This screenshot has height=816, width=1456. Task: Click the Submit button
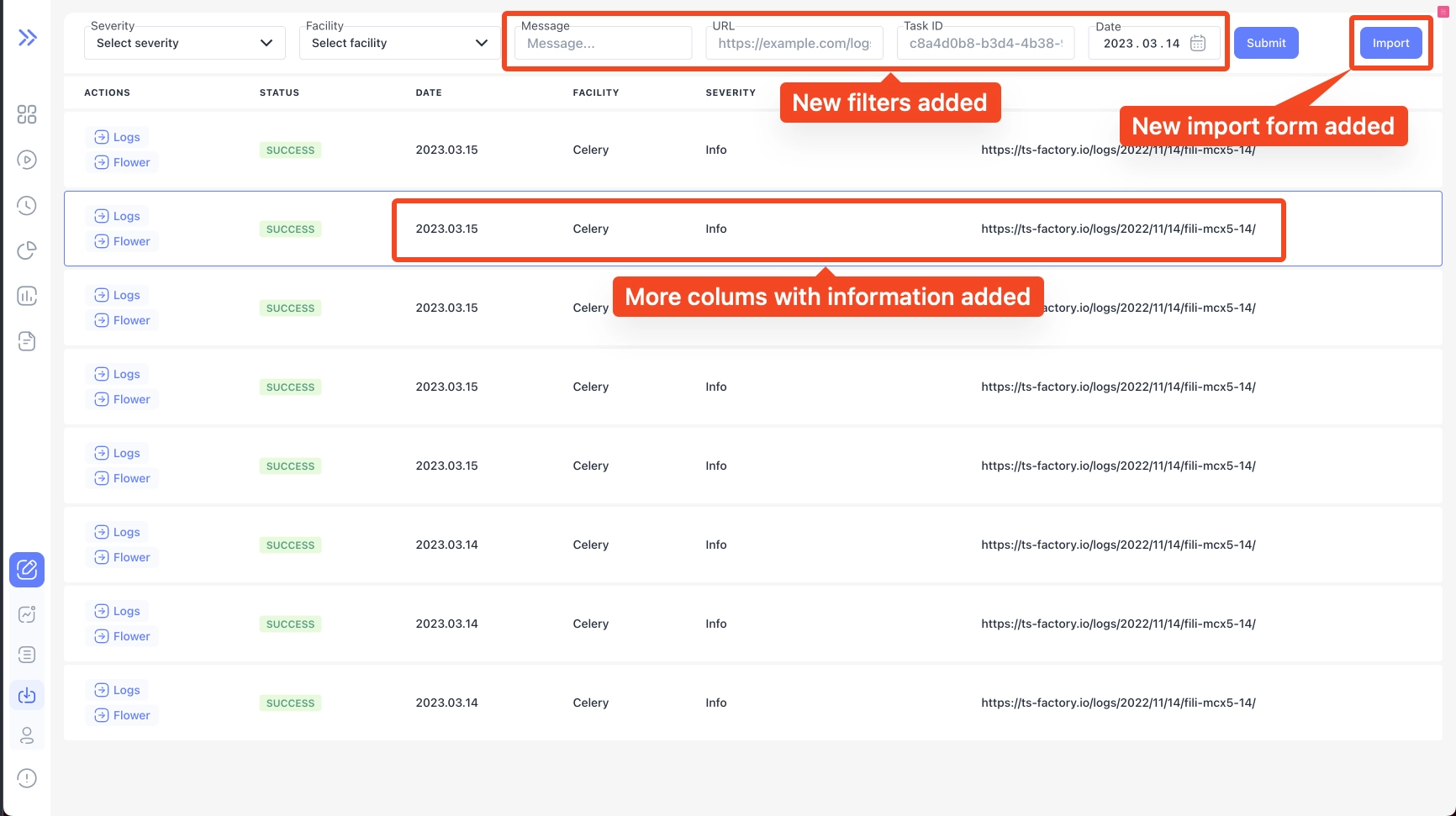pyautogui.click(x=1266, y=43)
